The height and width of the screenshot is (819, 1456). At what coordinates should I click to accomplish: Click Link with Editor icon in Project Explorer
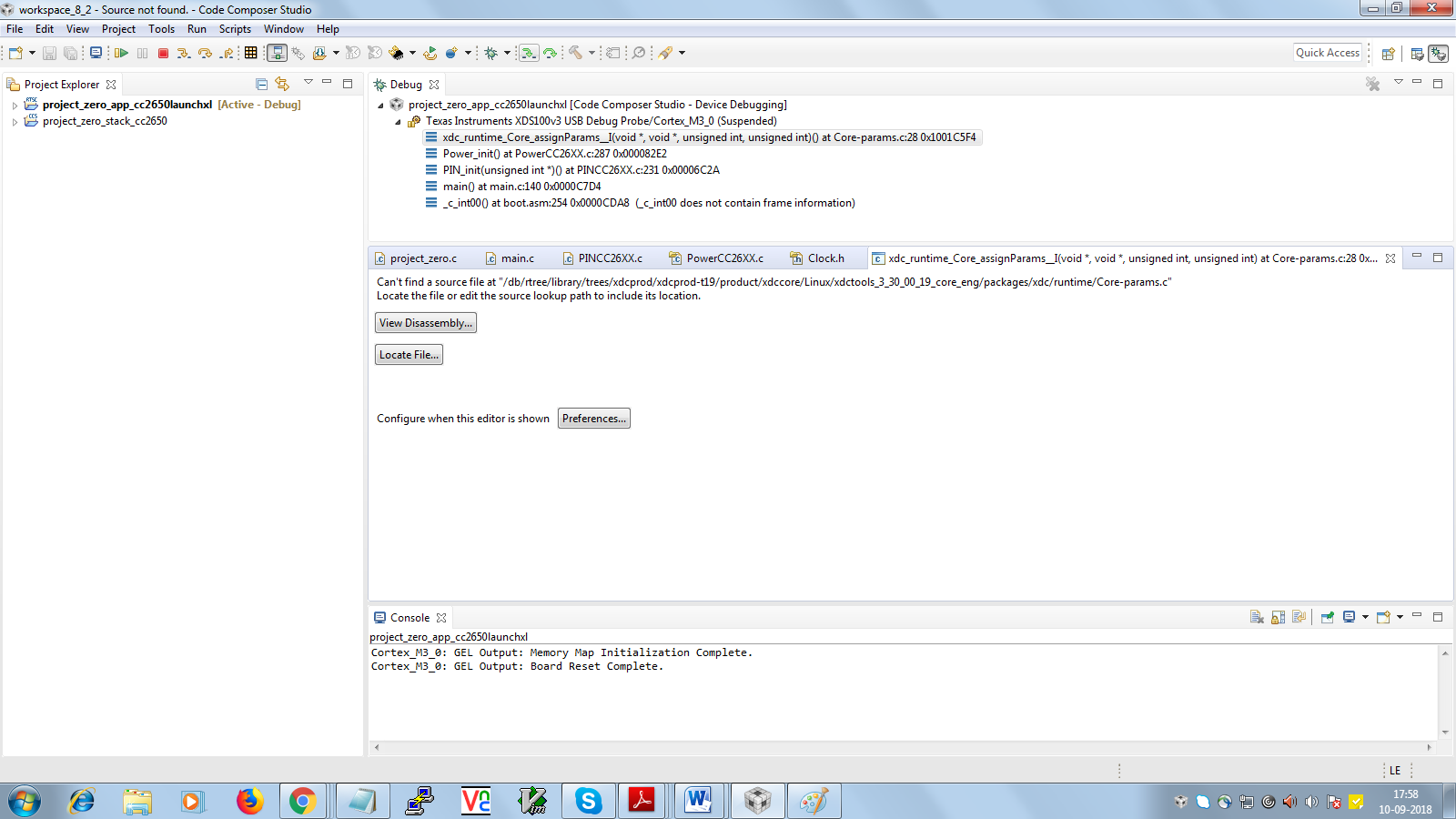click(282, 84)
